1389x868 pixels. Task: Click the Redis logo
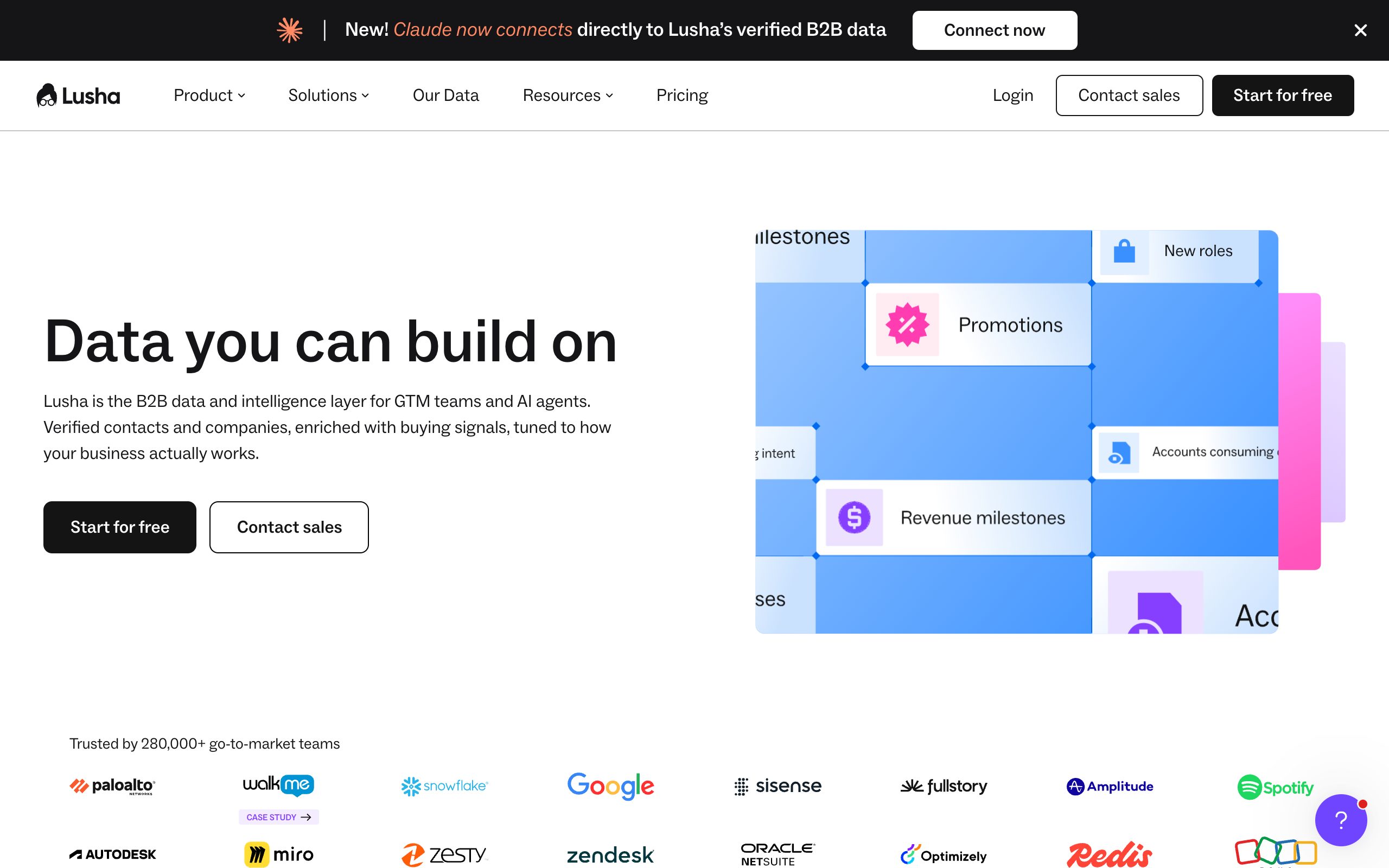pos(1110,854)
